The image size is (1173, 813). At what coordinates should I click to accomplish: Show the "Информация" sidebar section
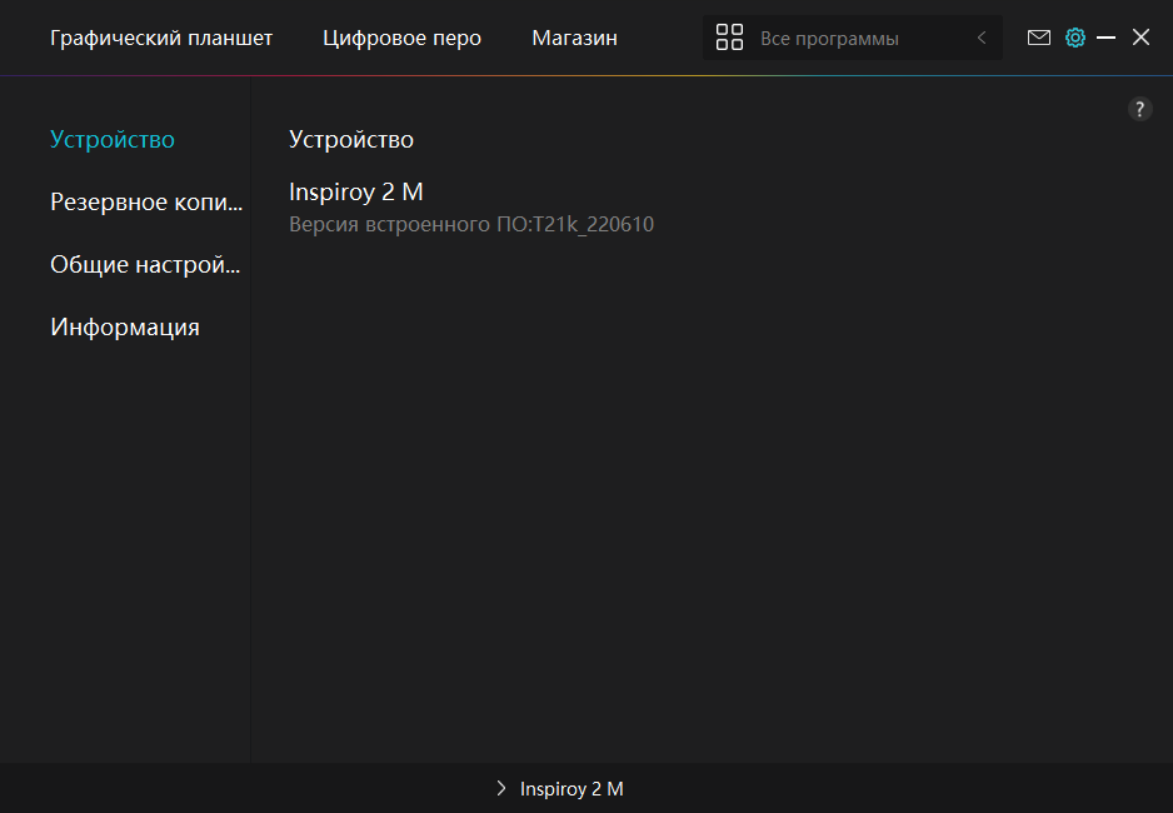[125, 327]
